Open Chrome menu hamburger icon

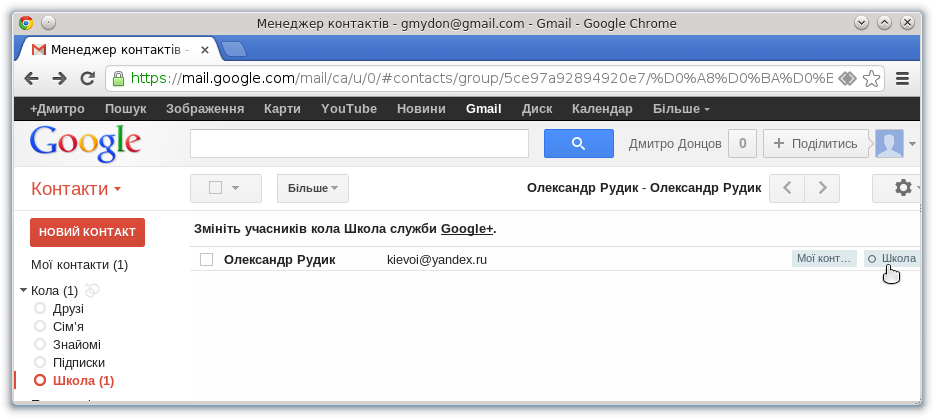coord(903,78)
